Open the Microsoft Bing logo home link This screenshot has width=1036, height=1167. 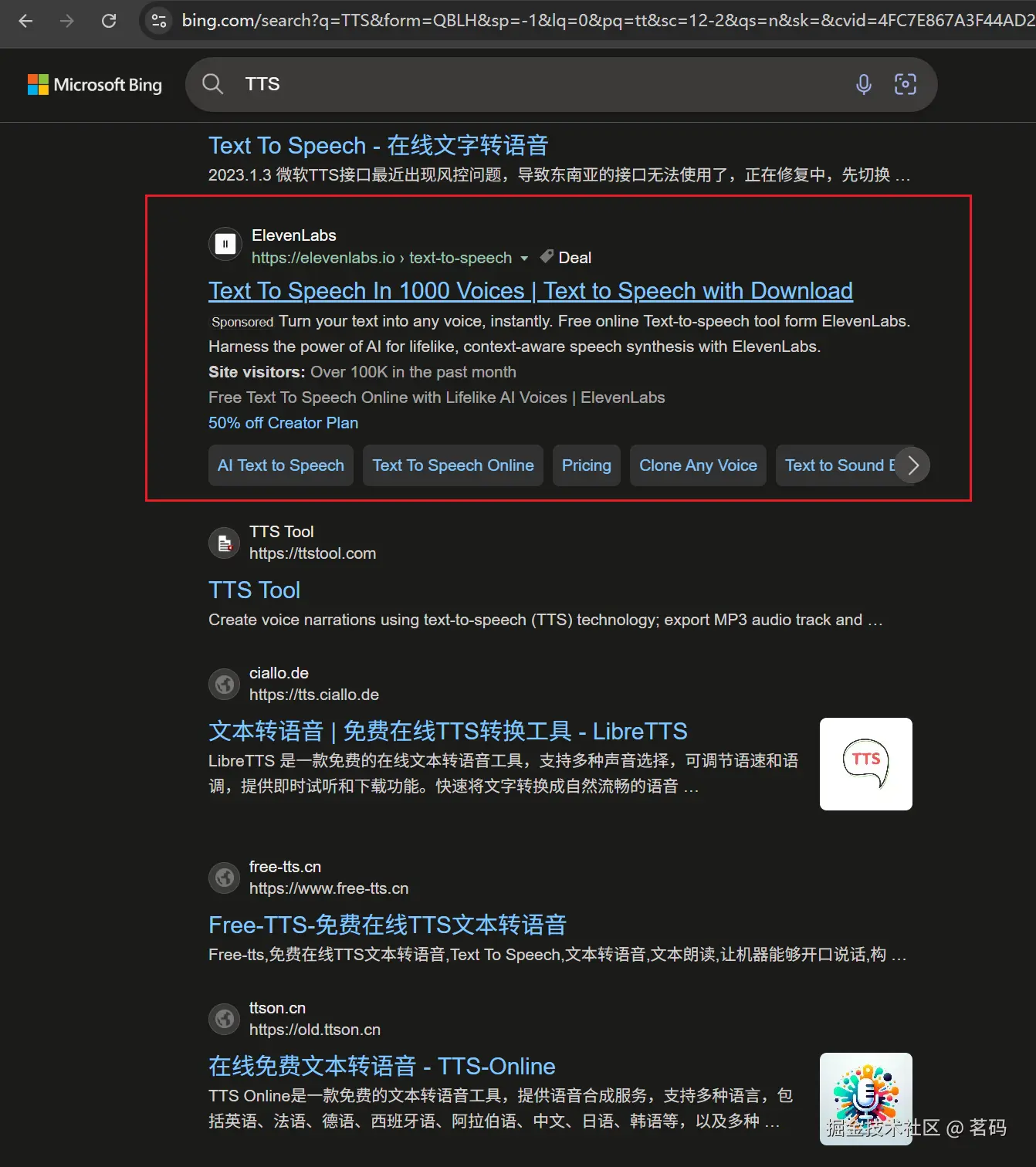pyautogui.click(x=95, y=84)
